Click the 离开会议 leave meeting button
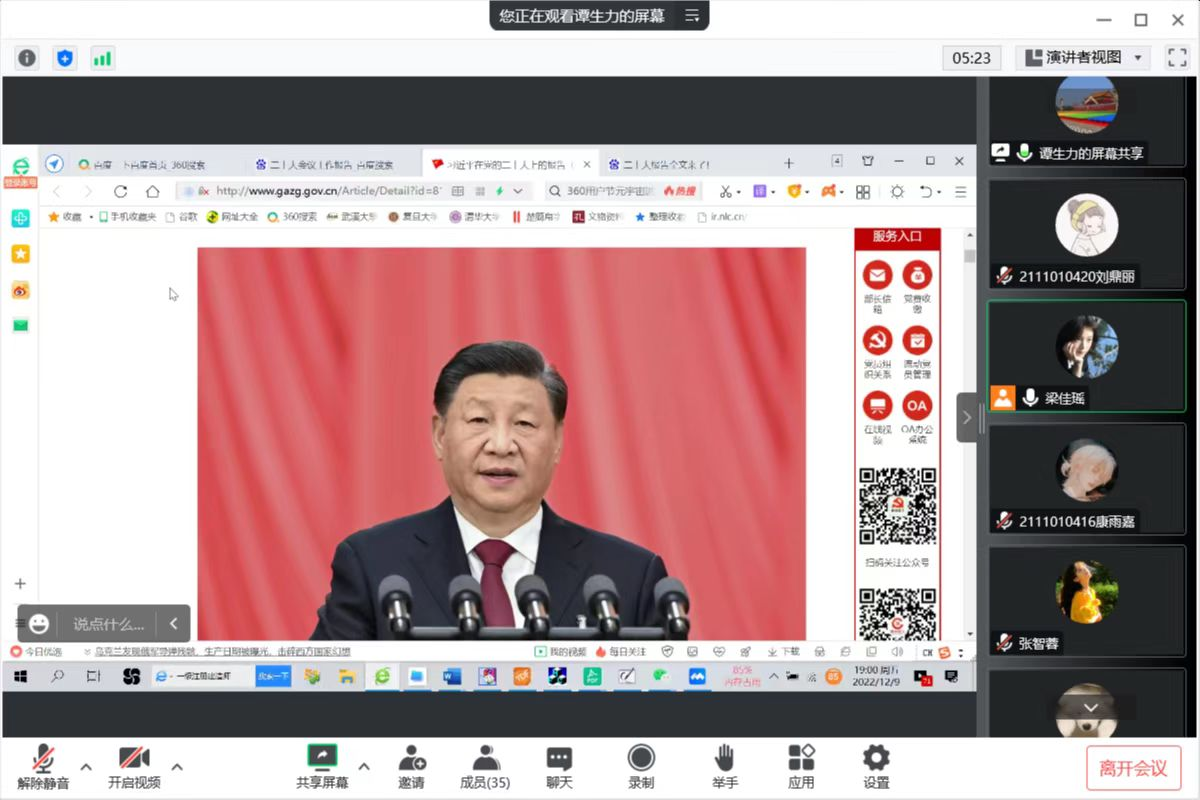 (x=1133, y=768)
